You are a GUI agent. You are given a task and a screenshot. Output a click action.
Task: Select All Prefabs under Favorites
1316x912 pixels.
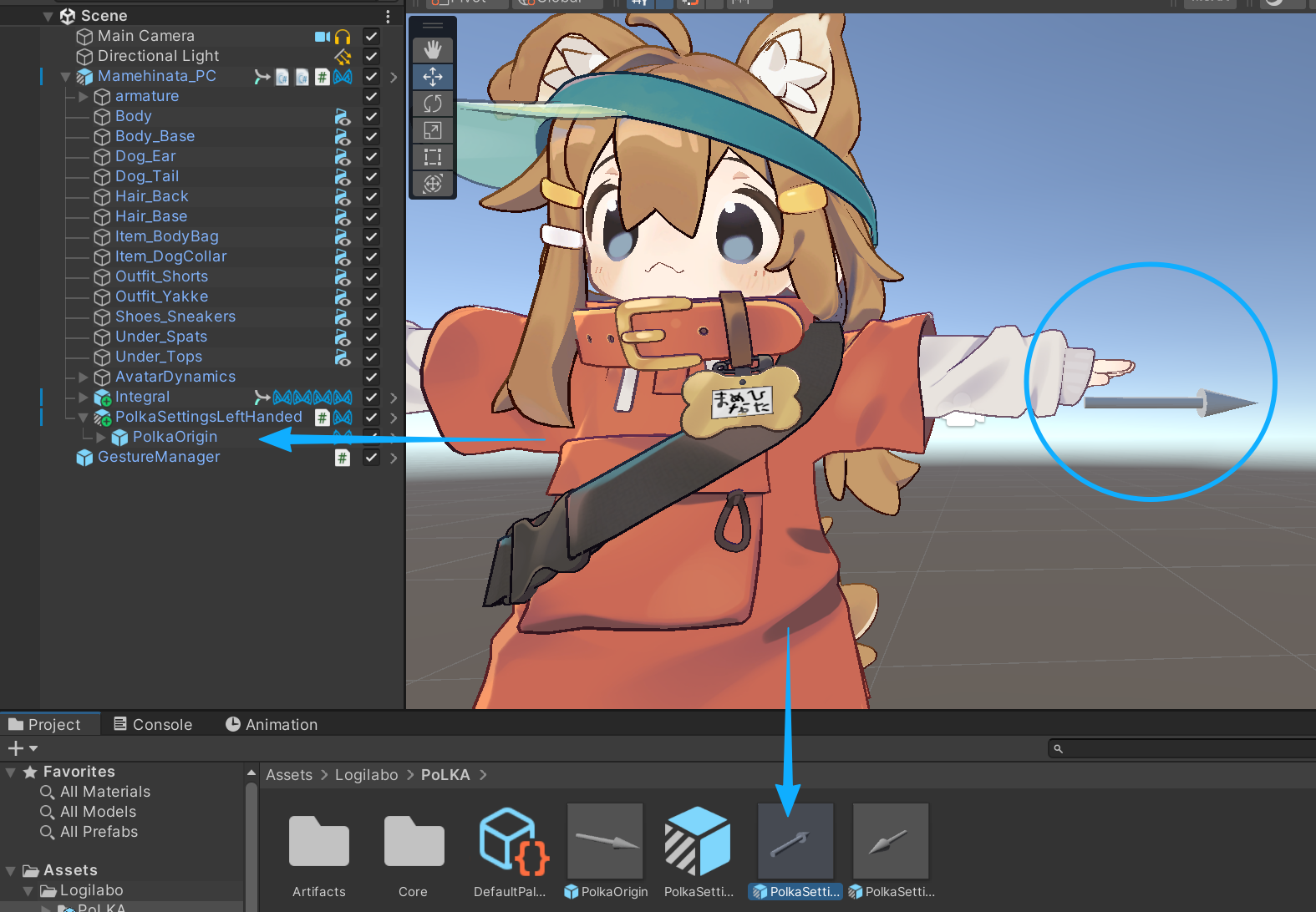99,832
